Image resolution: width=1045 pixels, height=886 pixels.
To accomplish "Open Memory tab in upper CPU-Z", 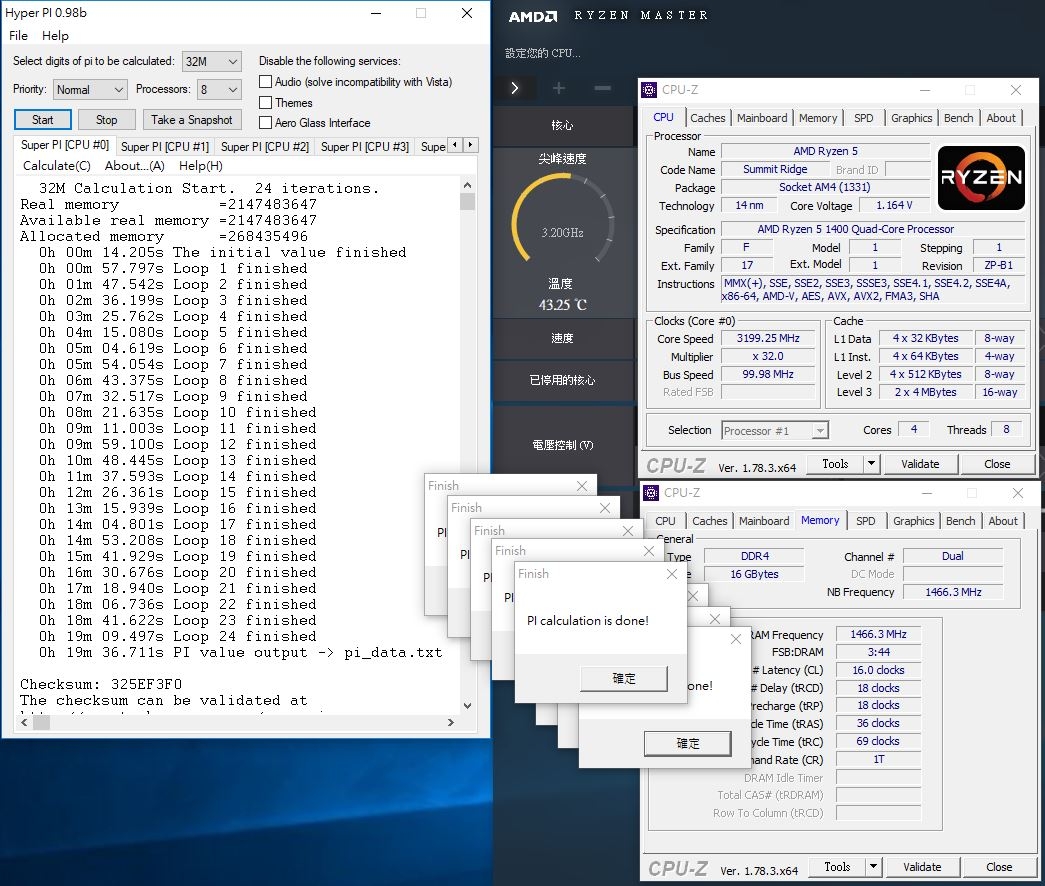I will 818,118.
